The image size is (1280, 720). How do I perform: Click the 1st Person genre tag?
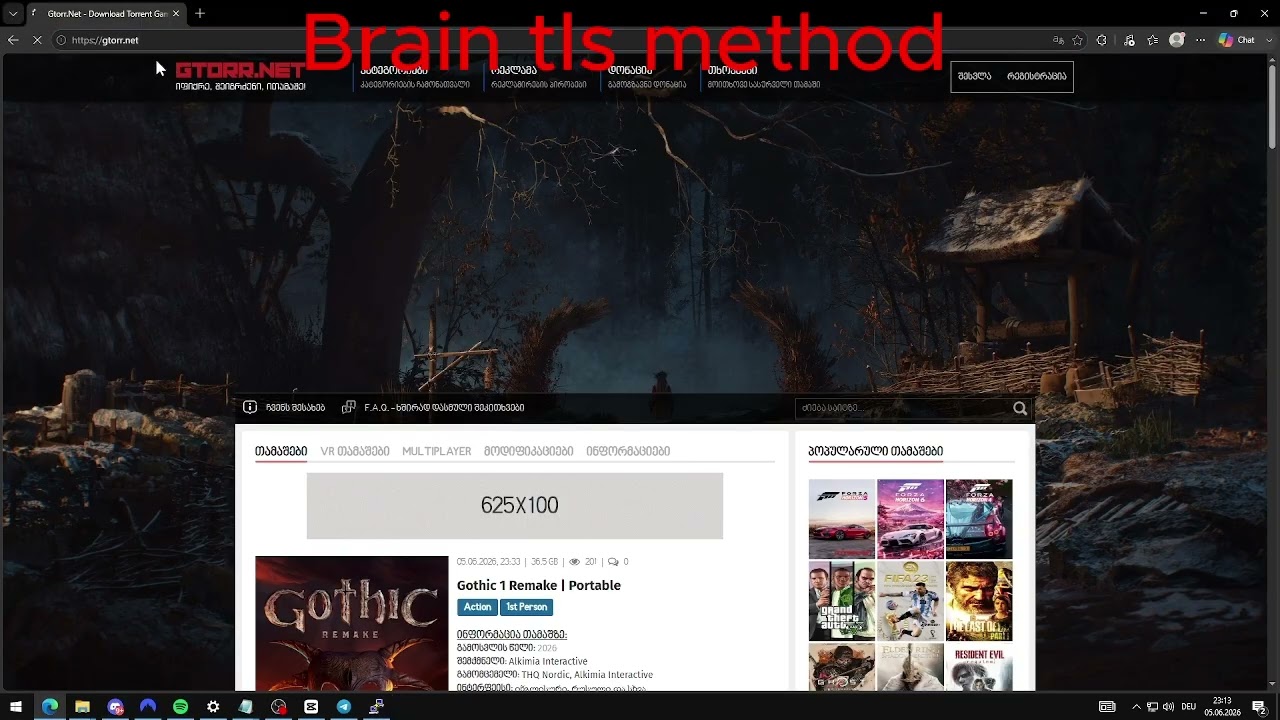526,607
